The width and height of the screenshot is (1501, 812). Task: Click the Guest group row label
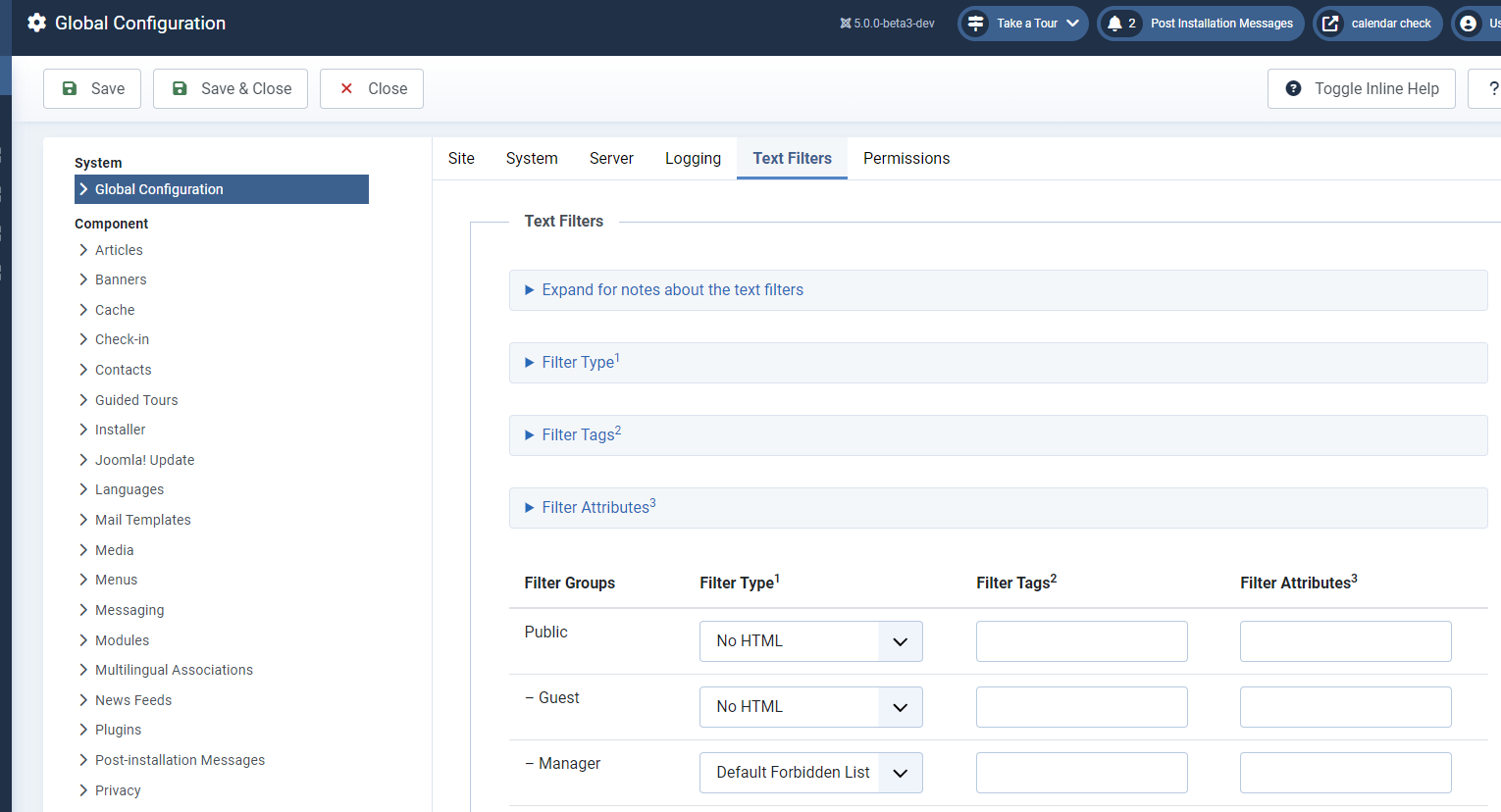coord(552,698)
